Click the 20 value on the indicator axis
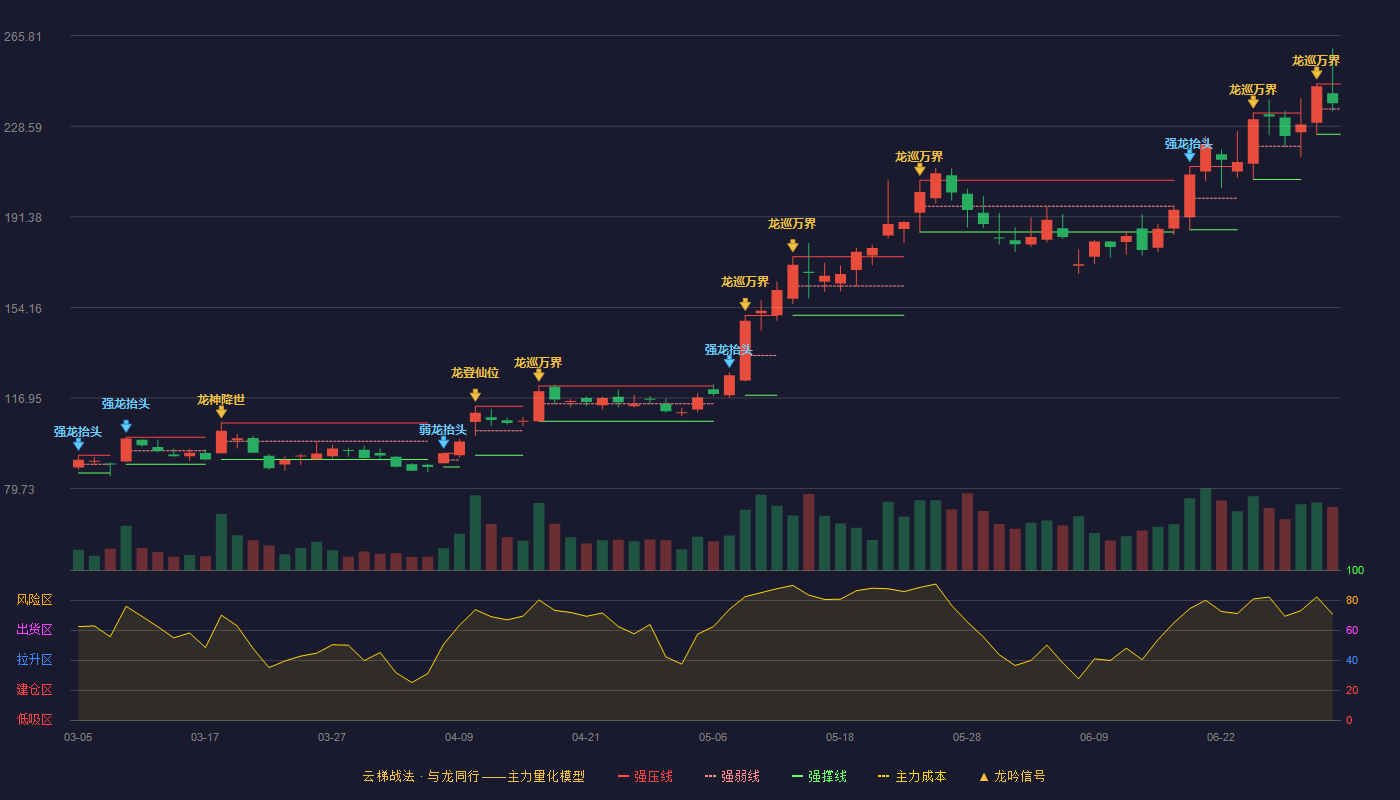This screenshot has height=800, width=1400. (1352, 690)
